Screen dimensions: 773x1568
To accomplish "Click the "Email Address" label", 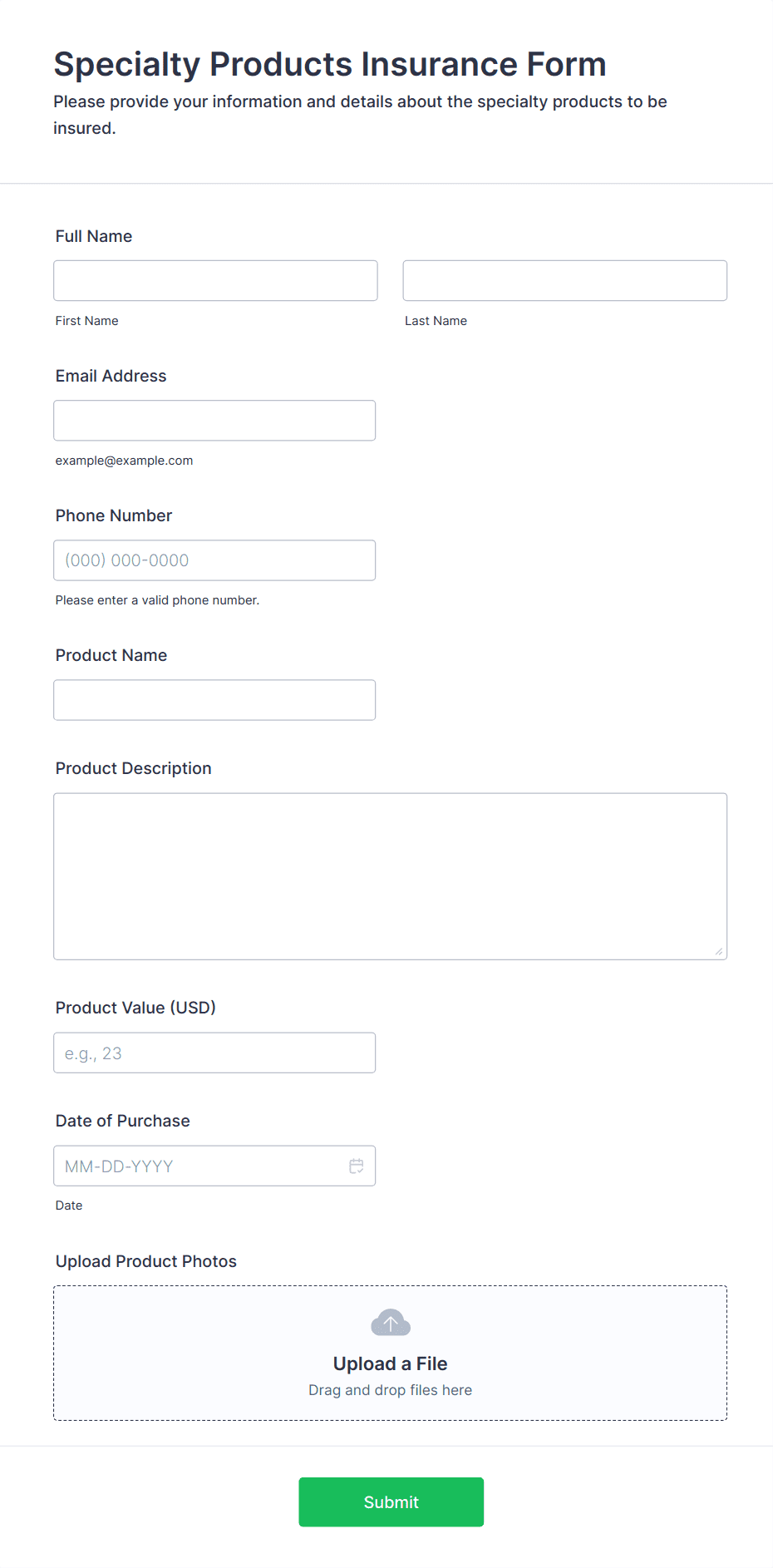I will coord(111,376).
